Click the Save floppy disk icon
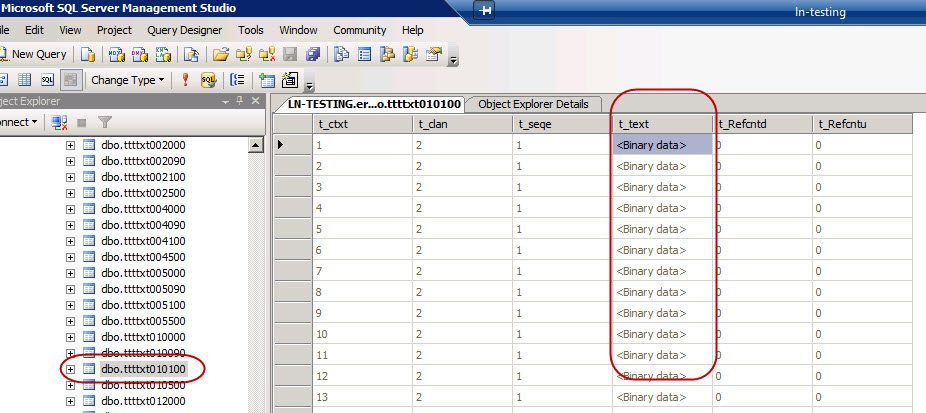 coord(290,55)
